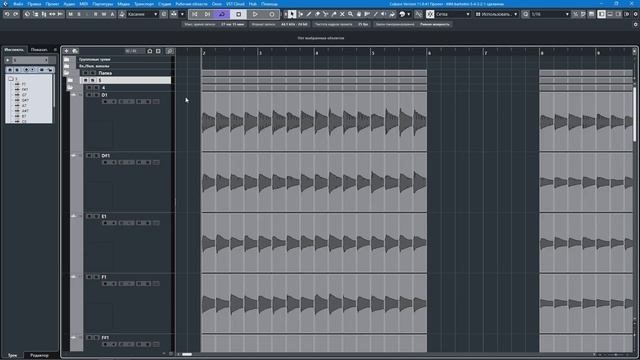Select the Play speaker tool
The height and width of the screenshot is (360, 640).
click(x=384, y=14)
